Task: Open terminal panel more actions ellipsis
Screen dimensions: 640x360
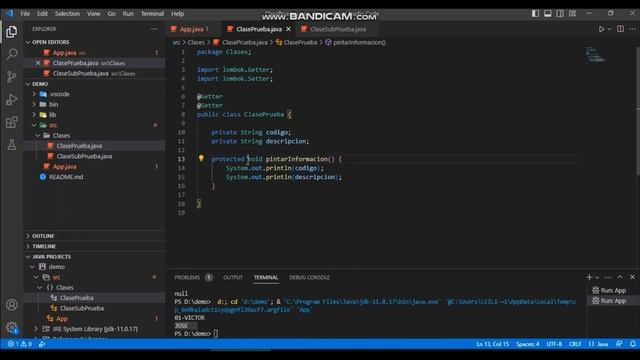Action: click(x=608, y=277)
